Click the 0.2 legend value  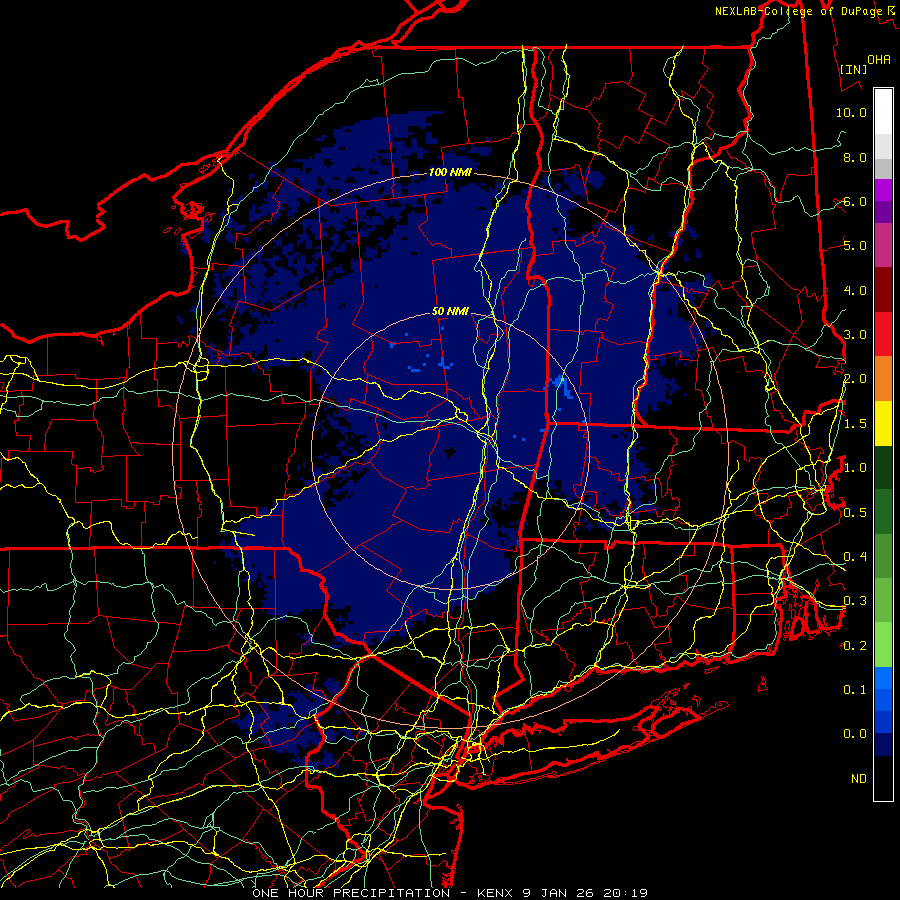tap(855, 646)
